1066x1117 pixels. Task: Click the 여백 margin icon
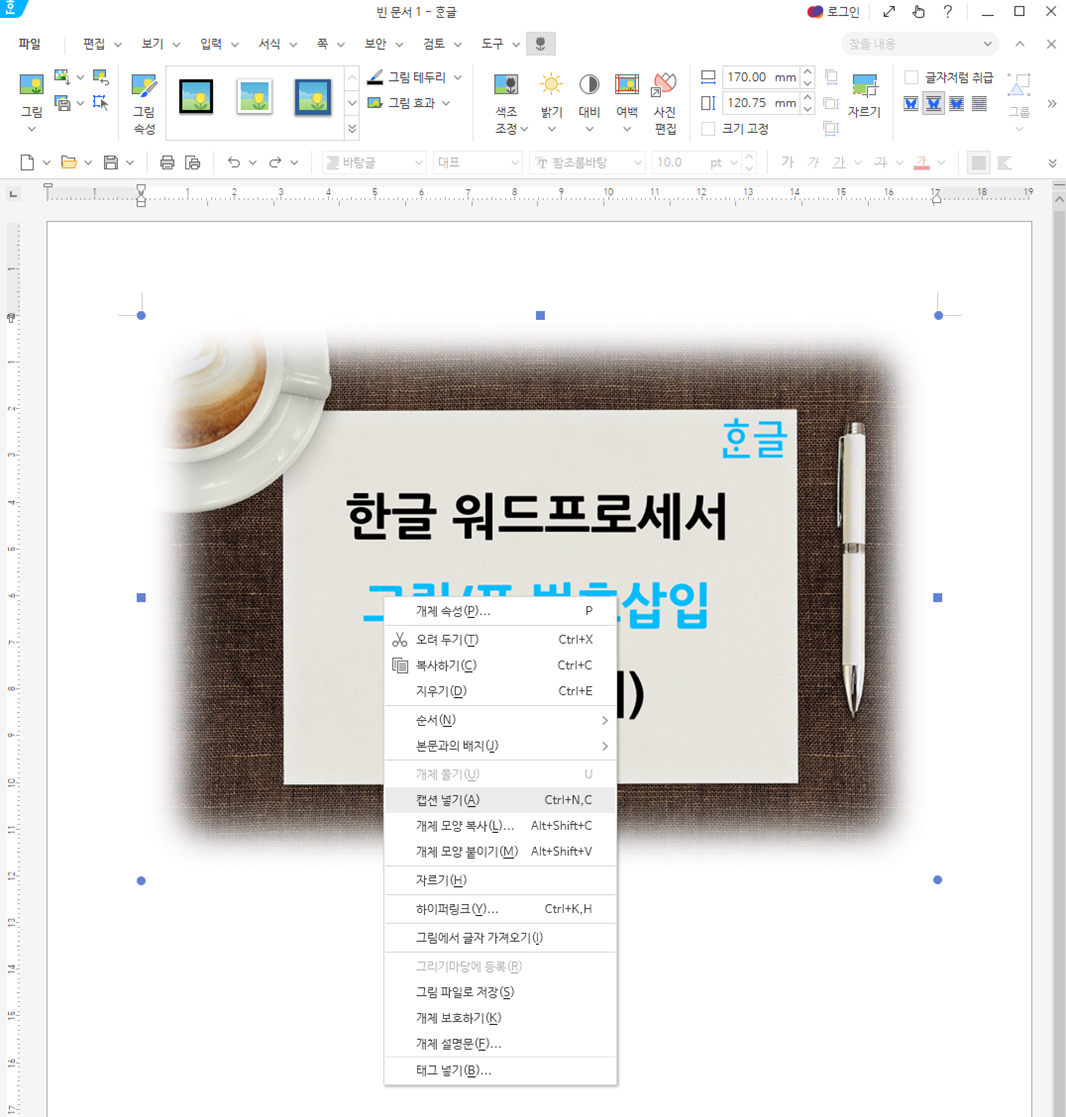point(626,85)
